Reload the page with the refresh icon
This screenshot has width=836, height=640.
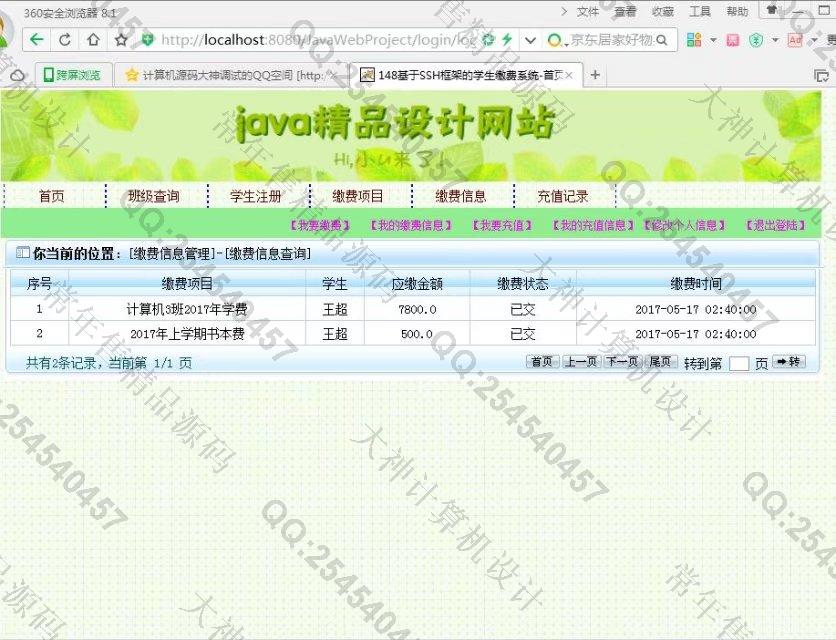65,40
